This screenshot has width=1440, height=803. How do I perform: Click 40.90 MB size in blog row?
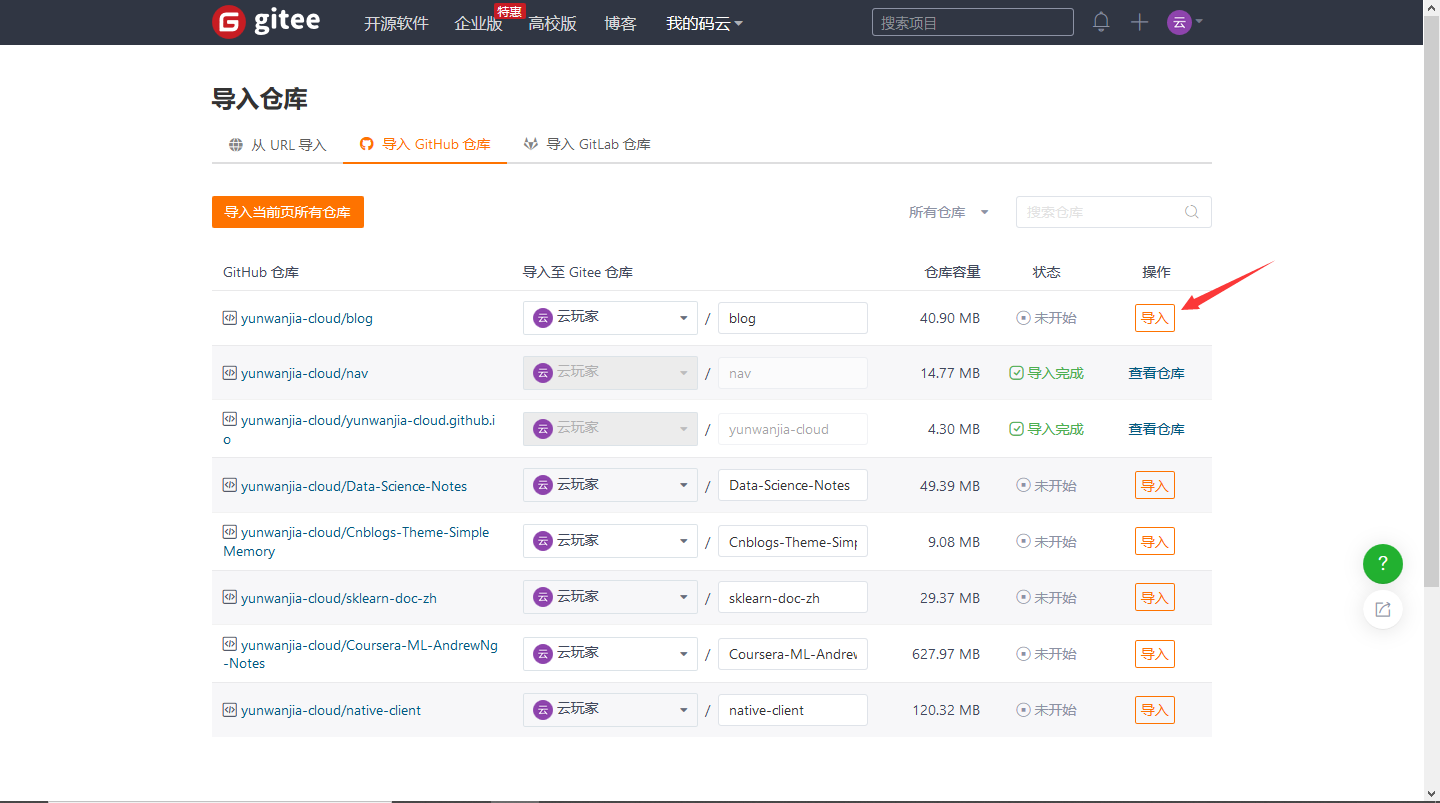[x=950, y=318]
